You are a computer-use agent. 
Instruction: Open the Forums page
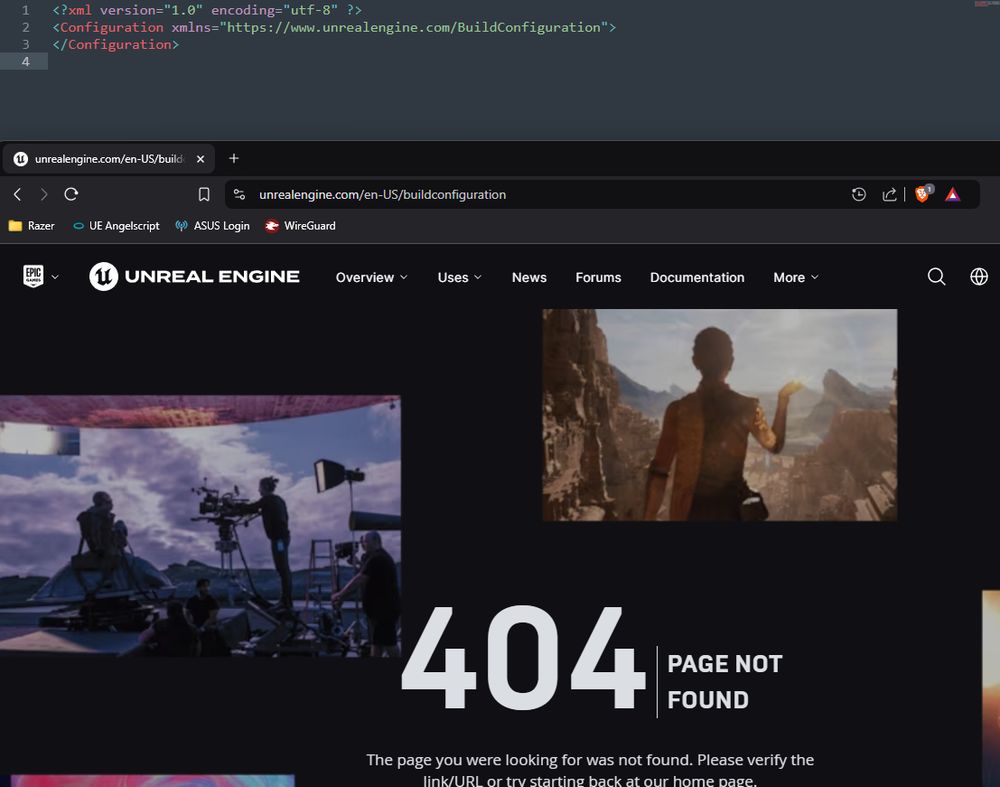pyautogui.click(x=598, y=277)
